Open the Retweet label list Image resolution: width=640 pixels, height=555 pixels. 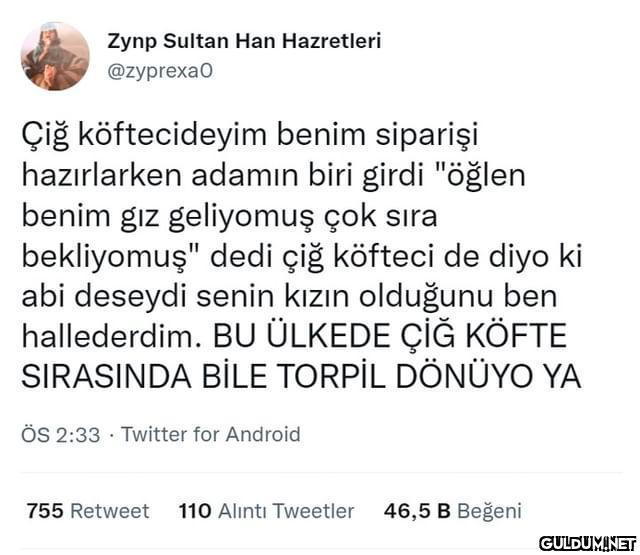pos(110,511)
